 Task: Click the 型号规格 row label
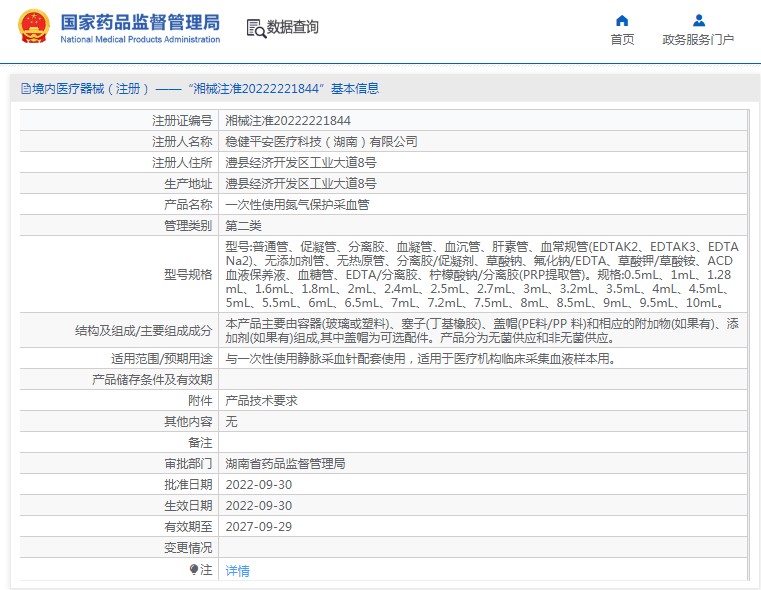[x=188, y=275]
